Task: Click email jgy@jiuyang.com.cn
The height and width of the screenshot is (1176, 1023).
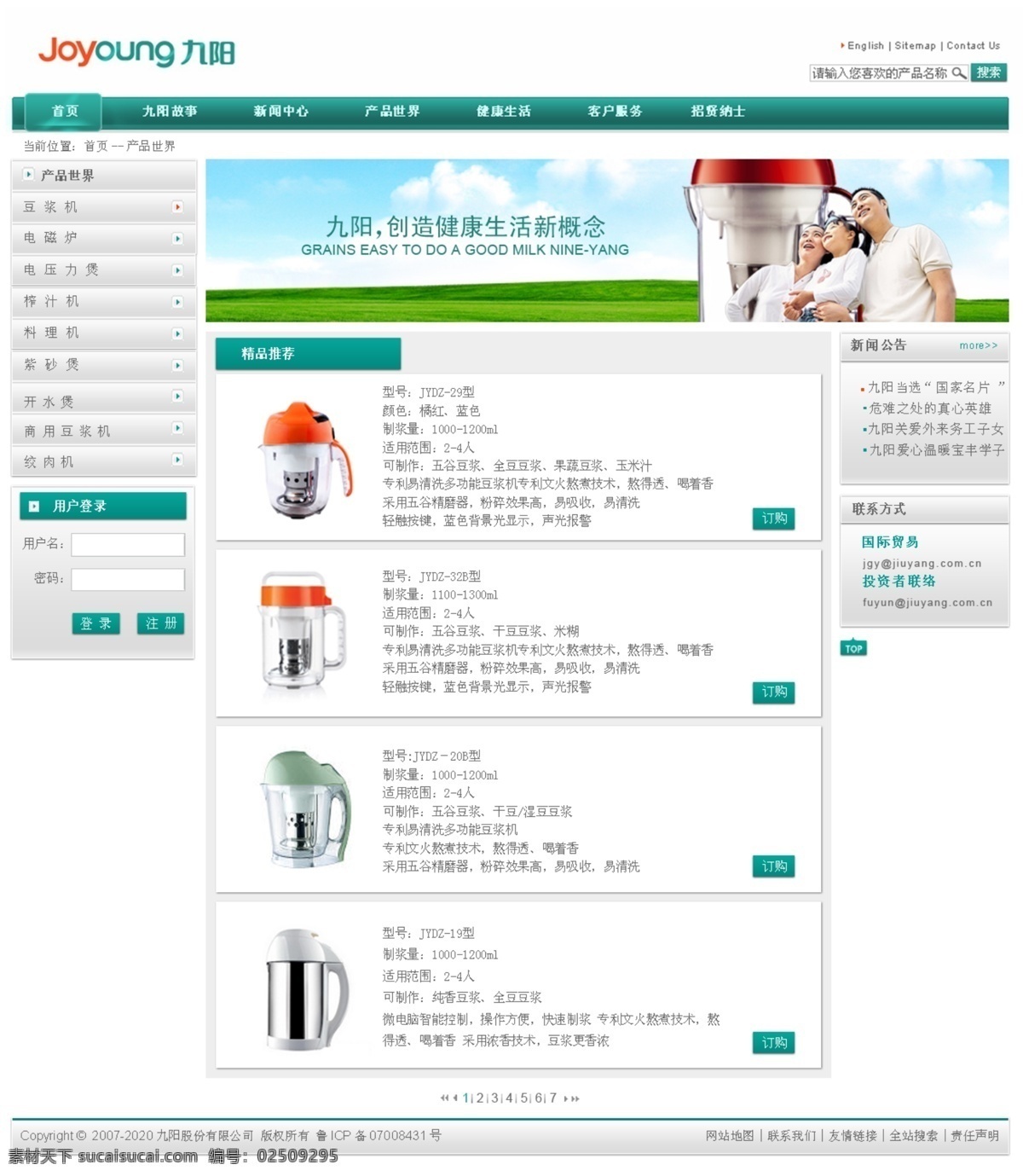Action: [922, 564]
